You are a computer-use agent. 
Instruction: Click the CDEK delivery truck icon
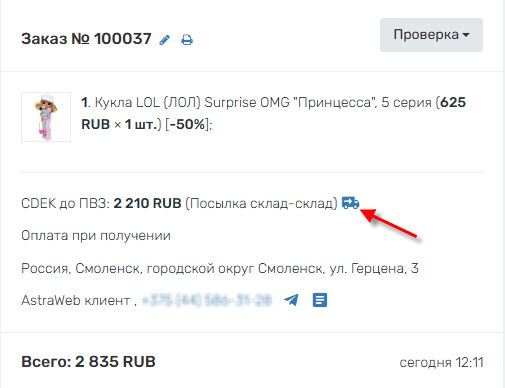[351, 203]
